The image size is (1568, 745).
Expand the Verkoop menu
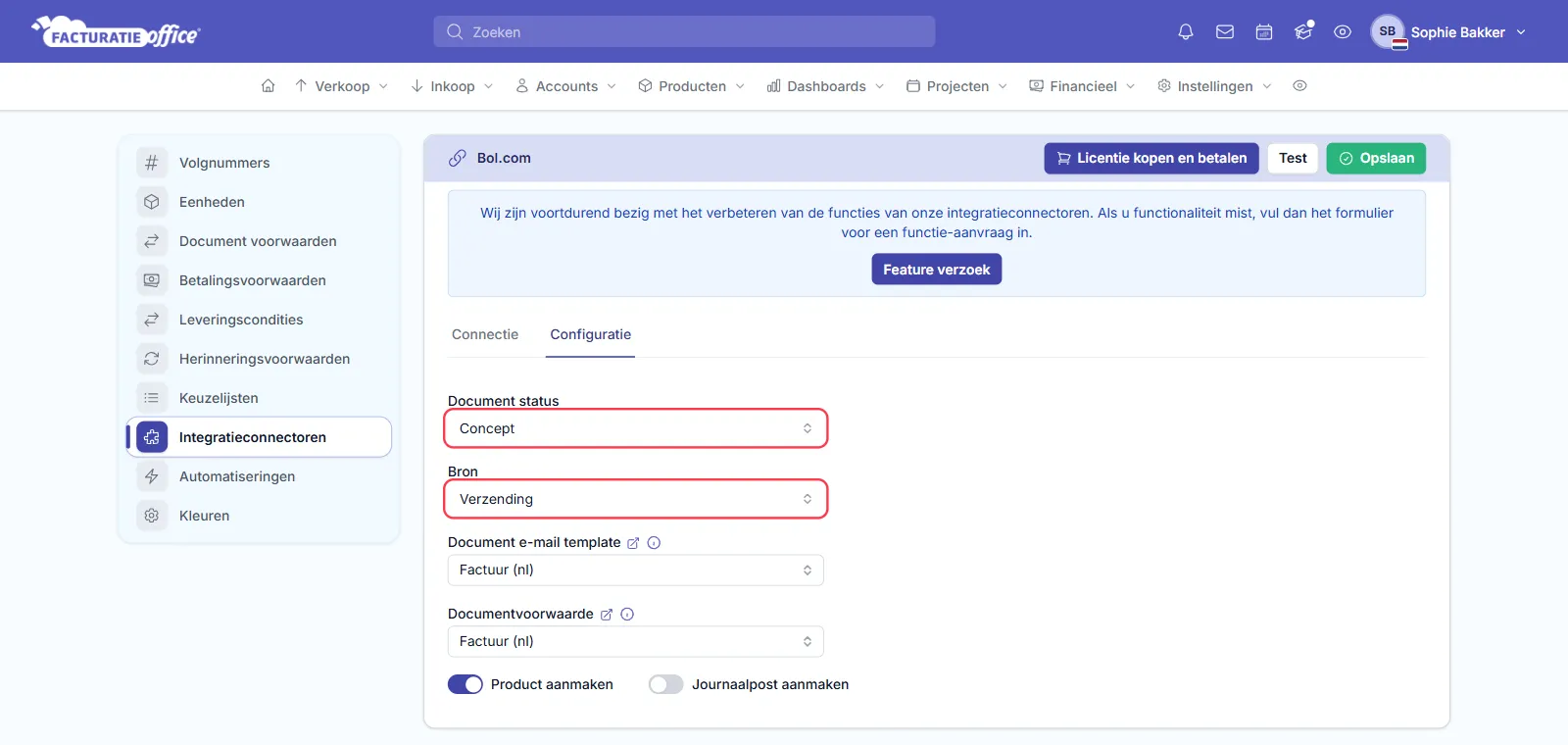(341, 86)
